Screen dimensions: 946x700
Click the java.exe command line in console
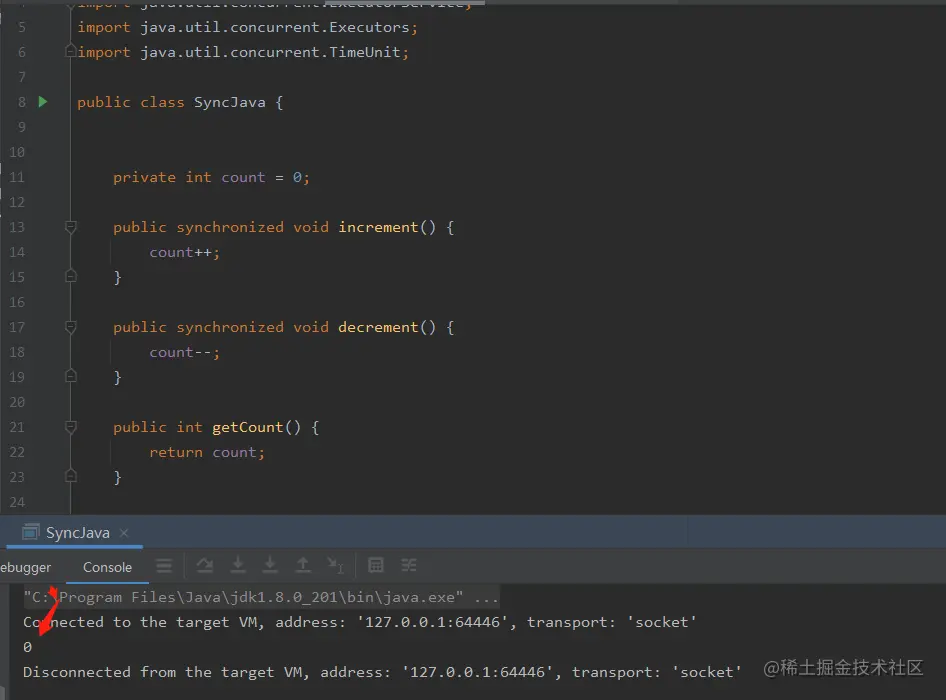coord(261,597)
